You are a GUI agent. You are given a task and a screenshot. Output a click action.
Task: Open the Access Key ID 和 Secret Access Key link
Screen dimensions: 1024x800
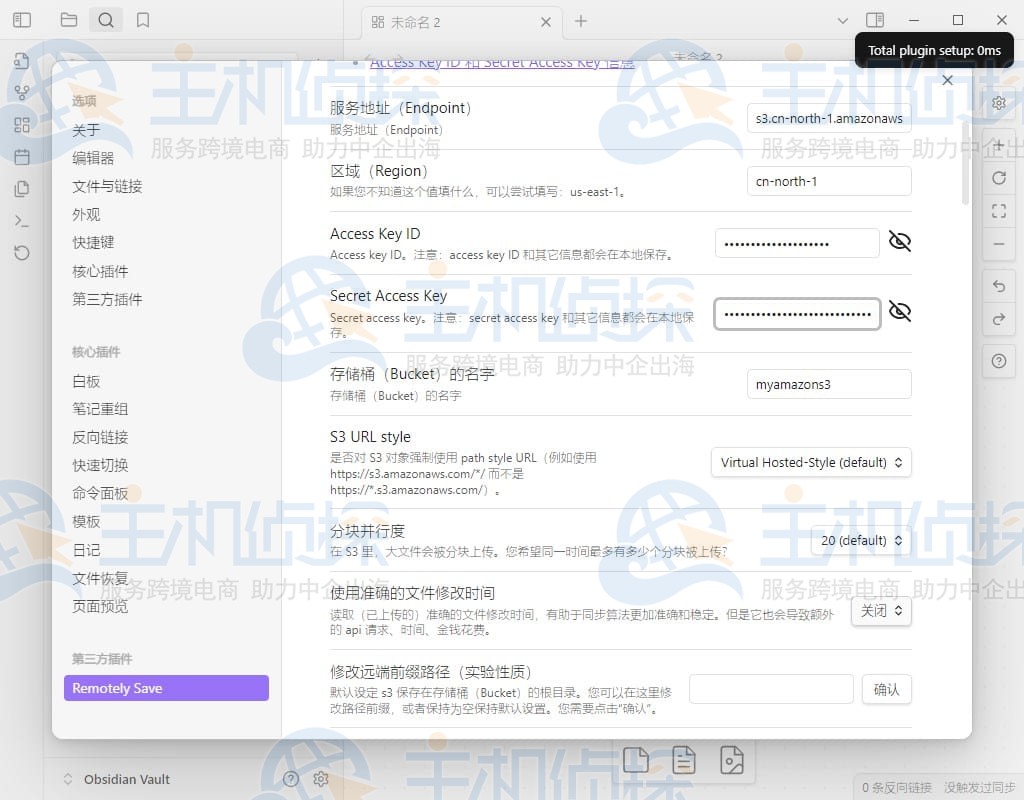pos(502,61)
